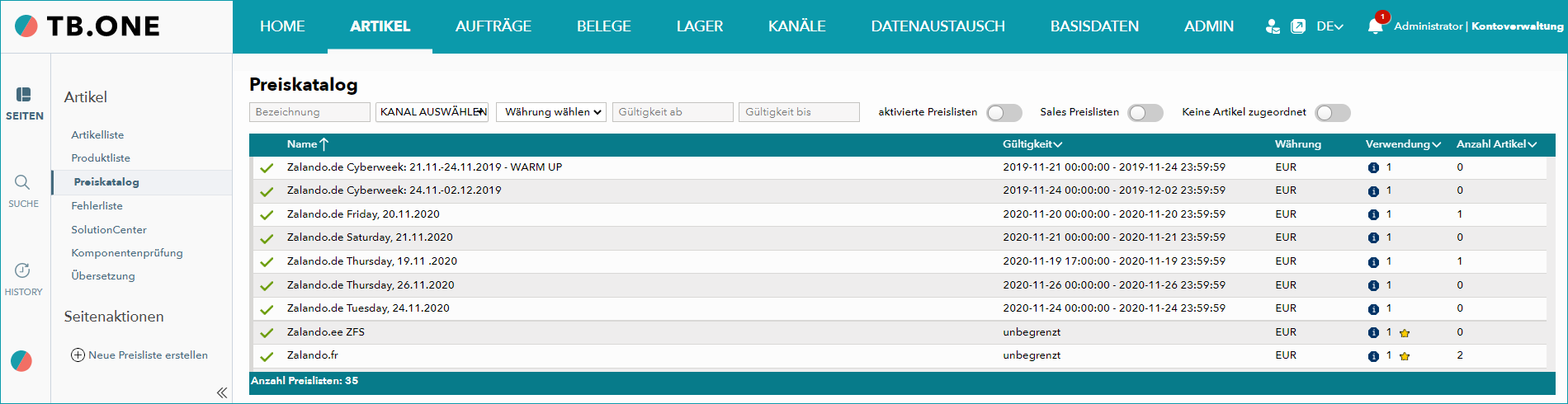1568x404 pixels.
Task: Open Übersetzung in sidebar
Action: [103, 276]
